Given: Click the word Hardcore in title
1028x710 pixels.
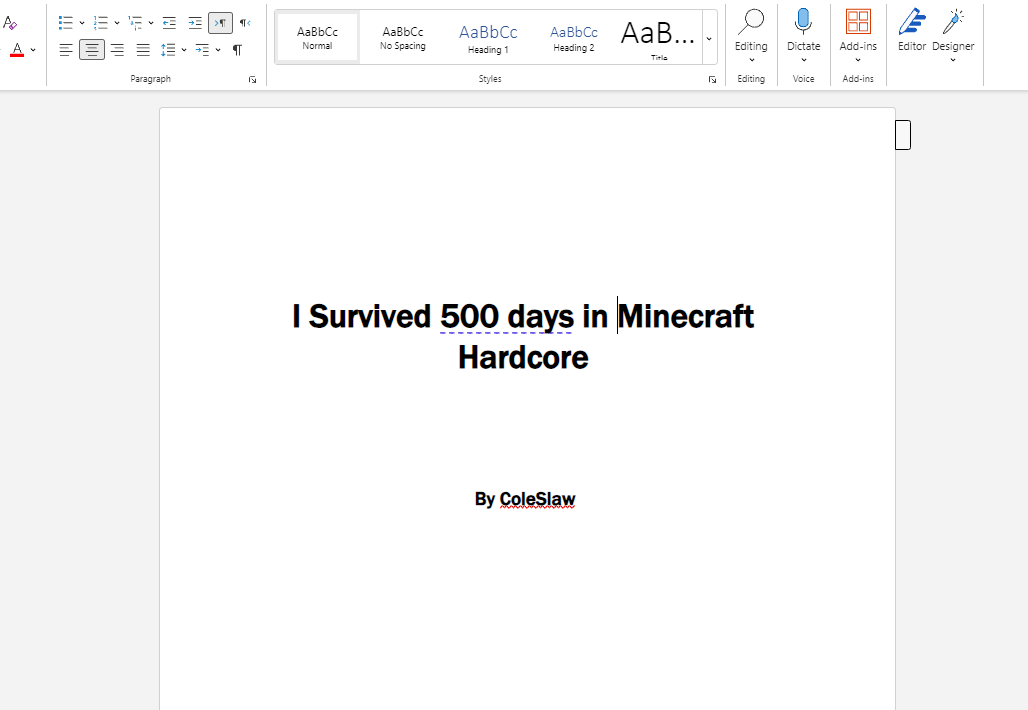Looking at the screenshot, I should 523,358.
